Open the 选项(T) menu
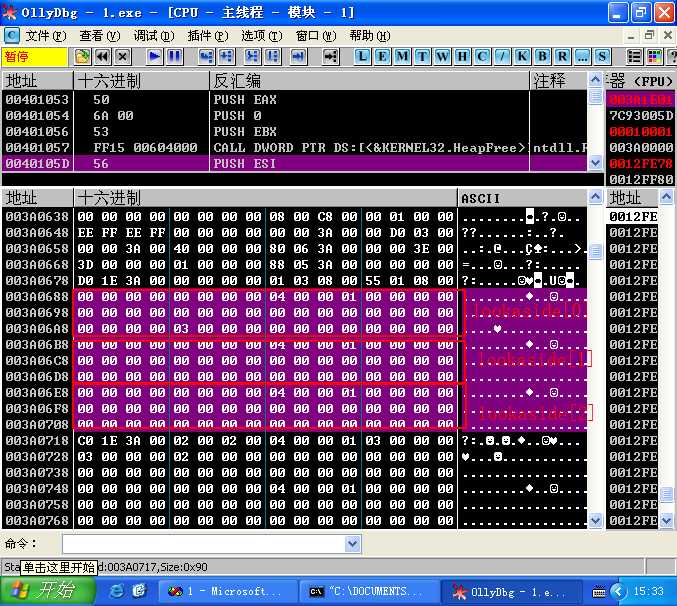Screen dimensions: 677x606 (262, 35)
